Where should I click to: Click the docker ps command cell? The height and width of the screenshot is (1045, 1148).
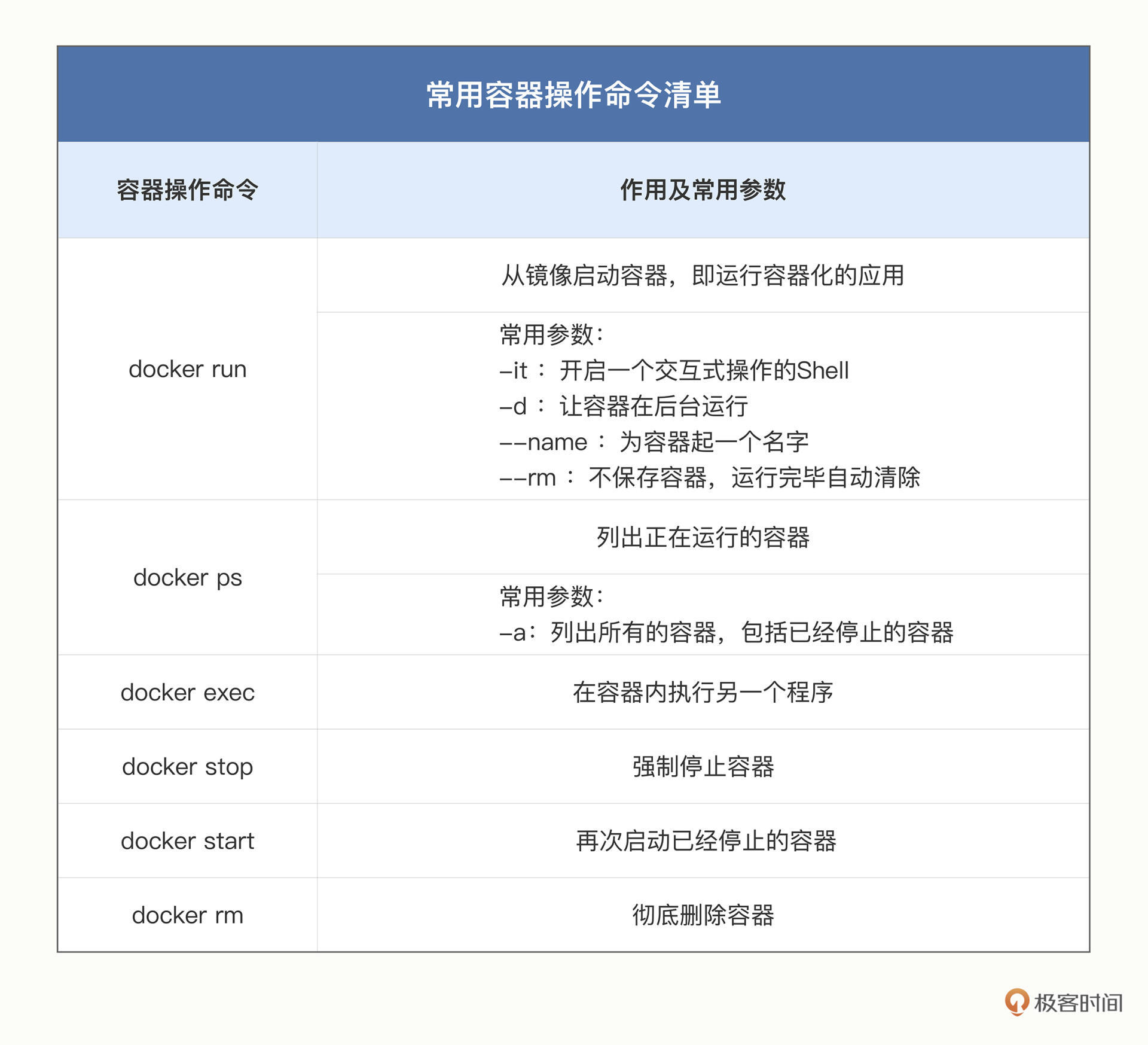(x=189, y=578)
